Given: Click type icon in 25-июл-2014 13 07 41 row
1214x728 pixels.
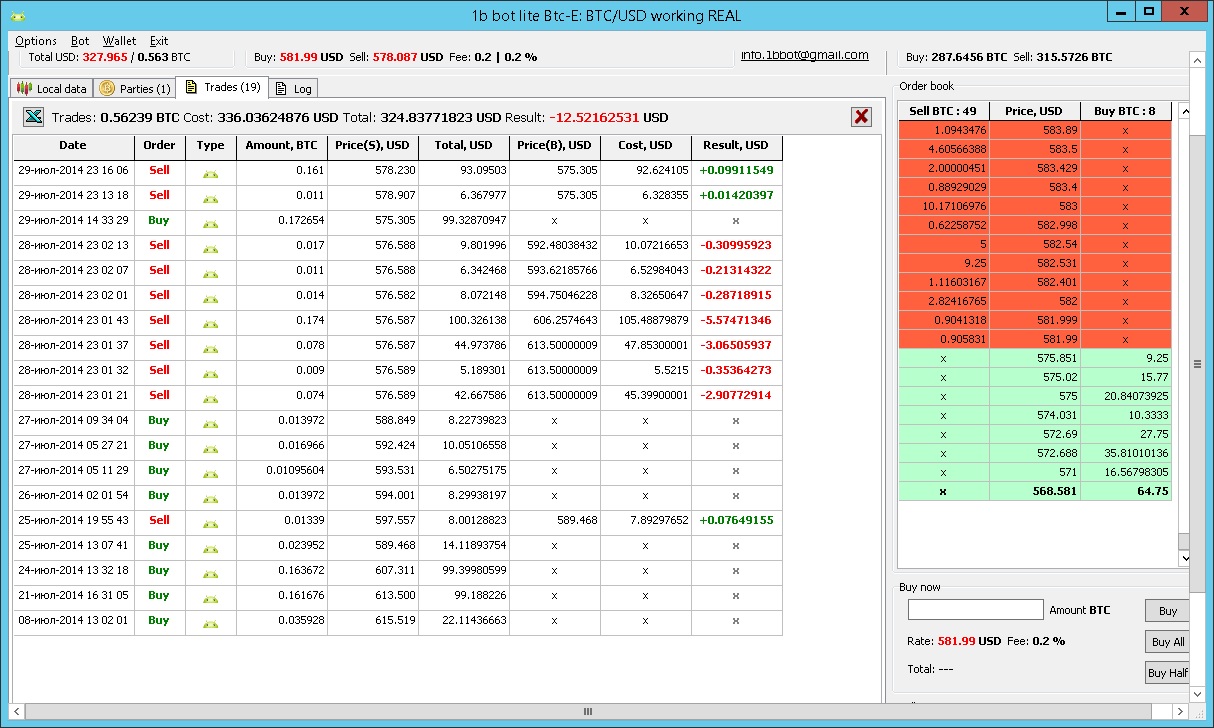Looking at the screenshot, I should [210, 548].
